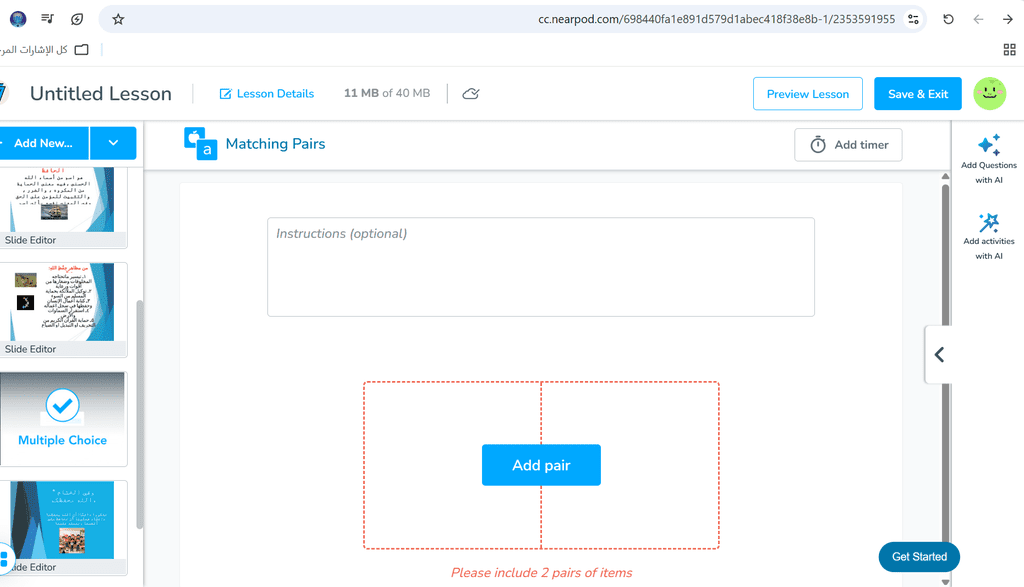
Task: Select the first Slide Editor thumbnail with ship image
Action: pyautogui.click(x=63, y=206)
